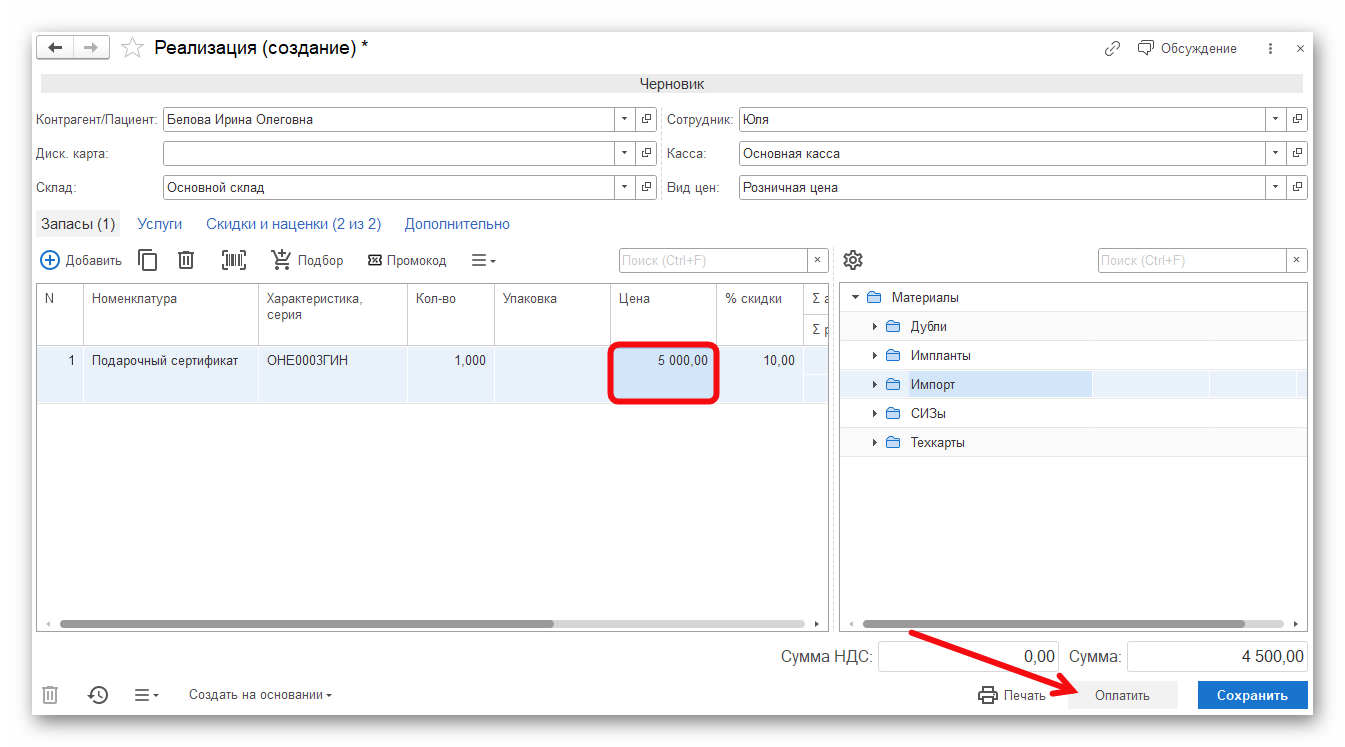Screen dimensions: 1345x747
Task: Open the Обсуждение discussion panel
Action: (x=1188, y=48)
